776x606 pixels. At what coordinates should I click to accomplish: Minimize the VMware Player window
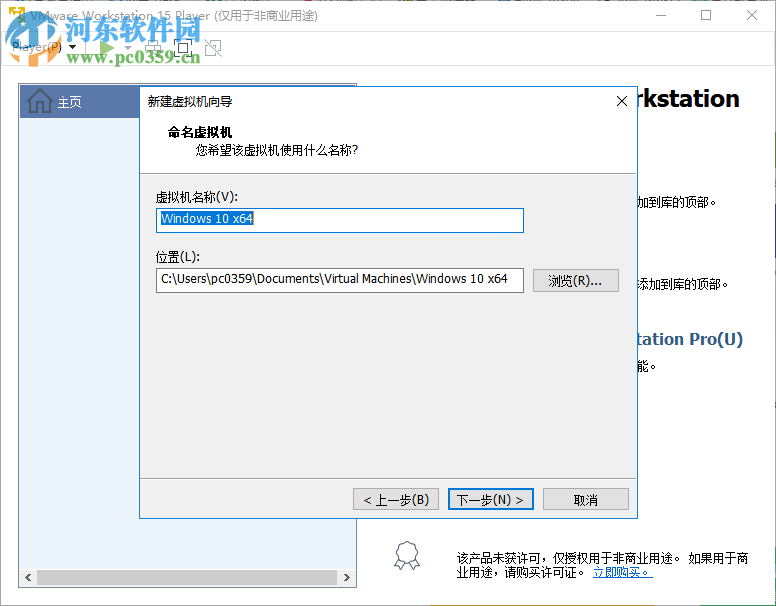[x=661, y=15]
